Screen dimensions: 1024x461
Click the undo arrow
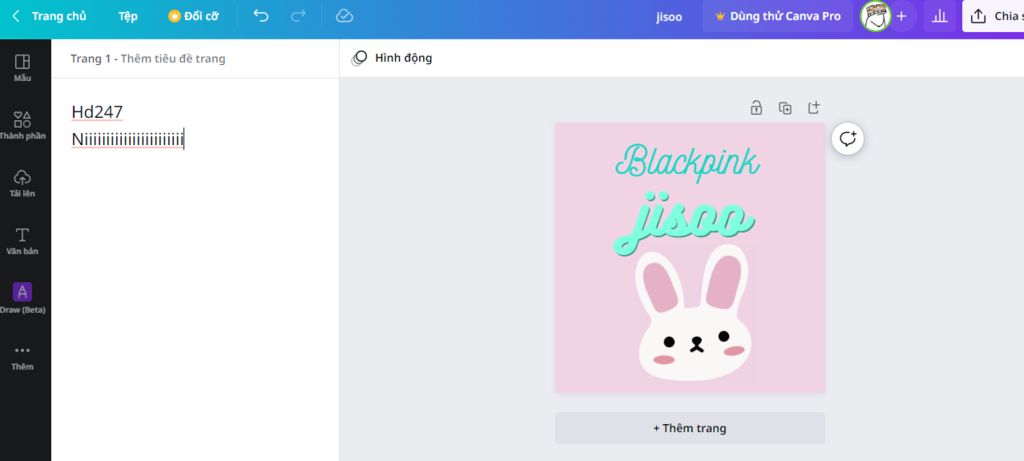[261, 16]
